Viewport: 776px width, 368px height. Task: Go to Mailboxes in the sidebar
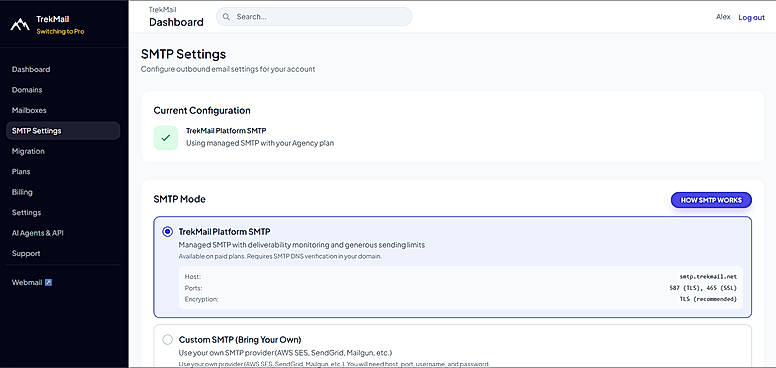click(29, 110)
